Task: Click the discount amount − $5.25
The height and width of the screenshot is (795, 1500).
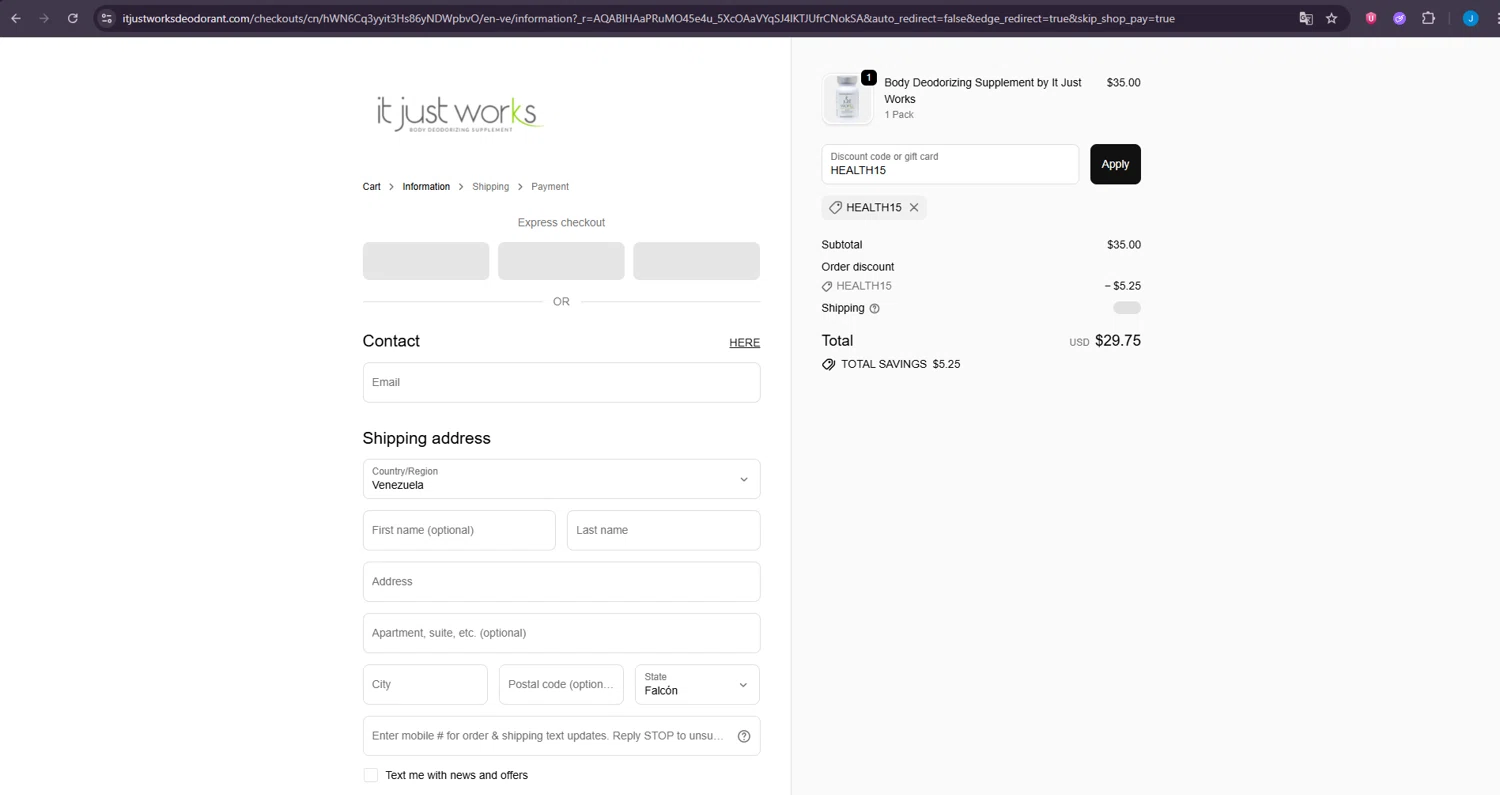Action: [x=1123, y=286]
